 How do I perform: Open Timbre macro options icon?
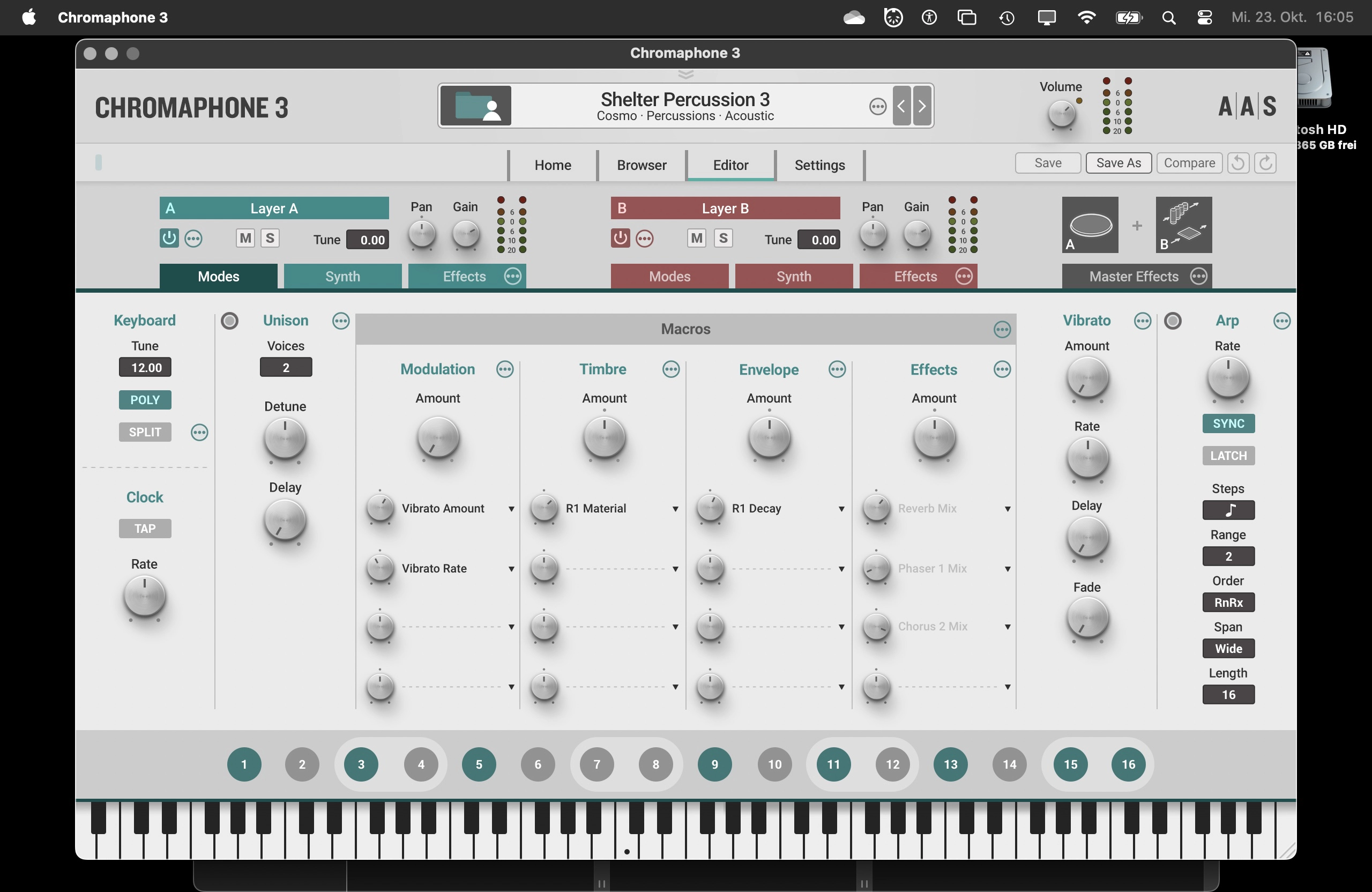(670, 369)
